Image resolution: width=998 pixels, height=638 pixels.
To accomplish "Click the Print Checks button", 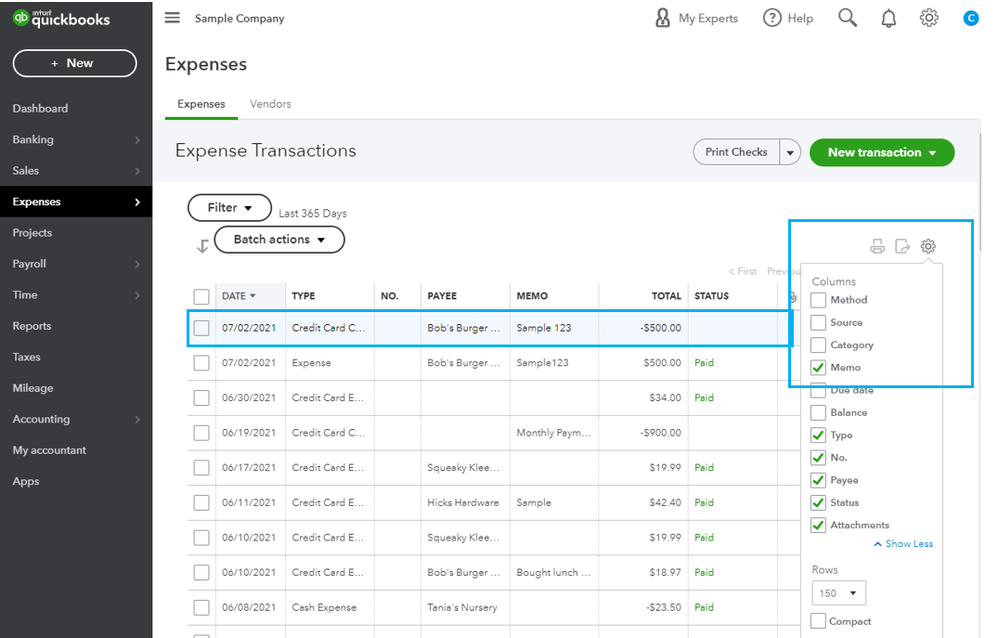I will tap(736, 152).
